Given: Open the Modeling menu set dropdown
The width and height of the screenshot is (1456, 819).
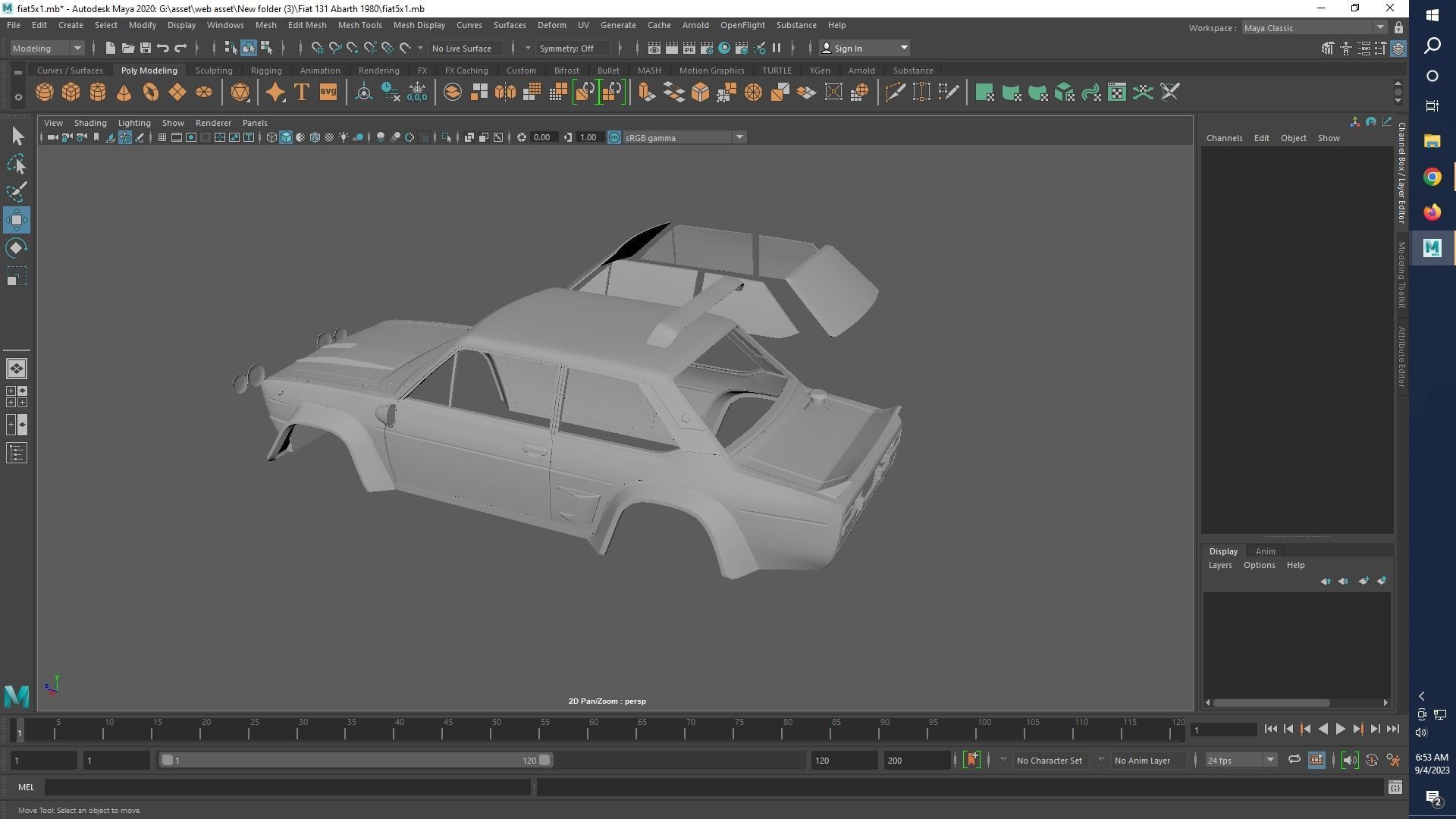Looking at the screenshot, I should click(x=47, y=49).
